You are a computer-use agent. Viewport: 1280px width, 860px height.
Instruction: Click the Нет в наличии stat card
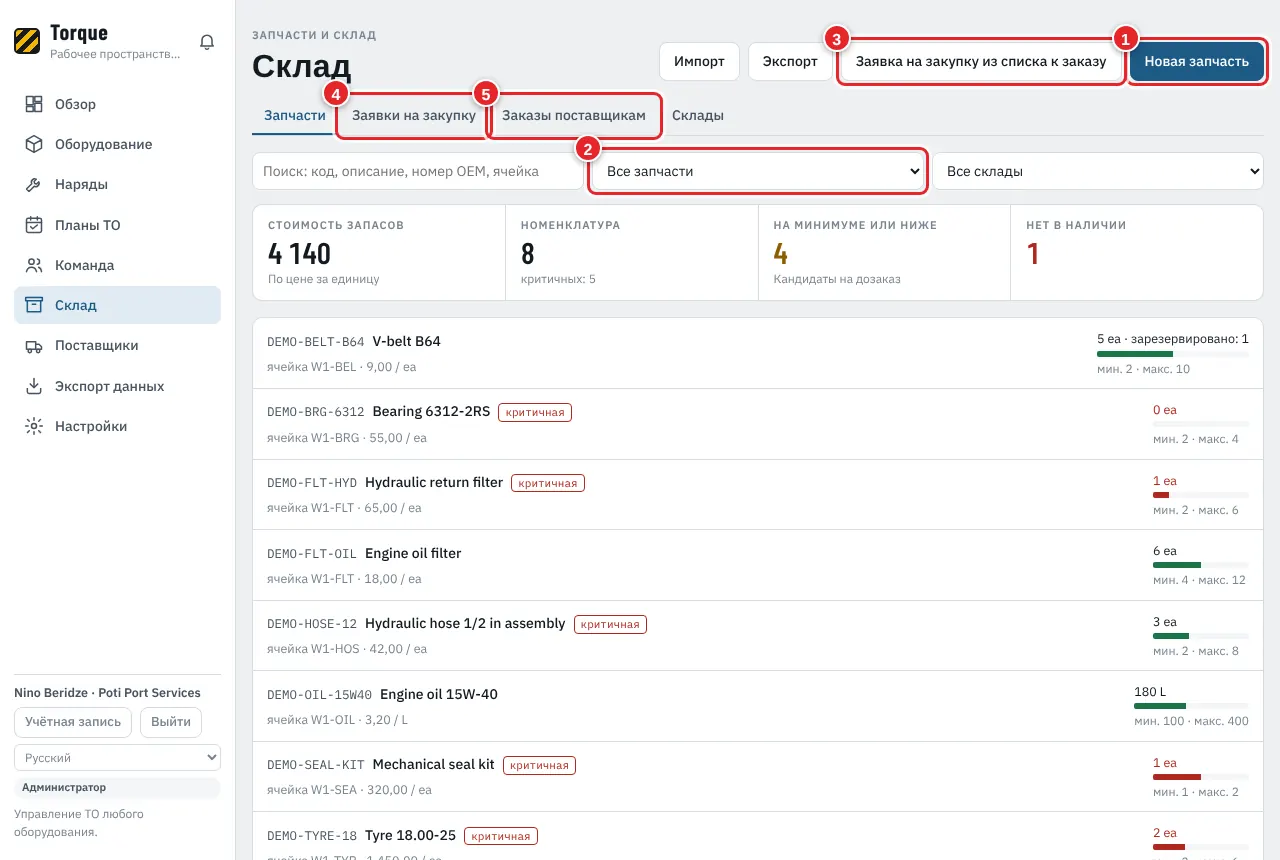click(x=1137, y=252)
